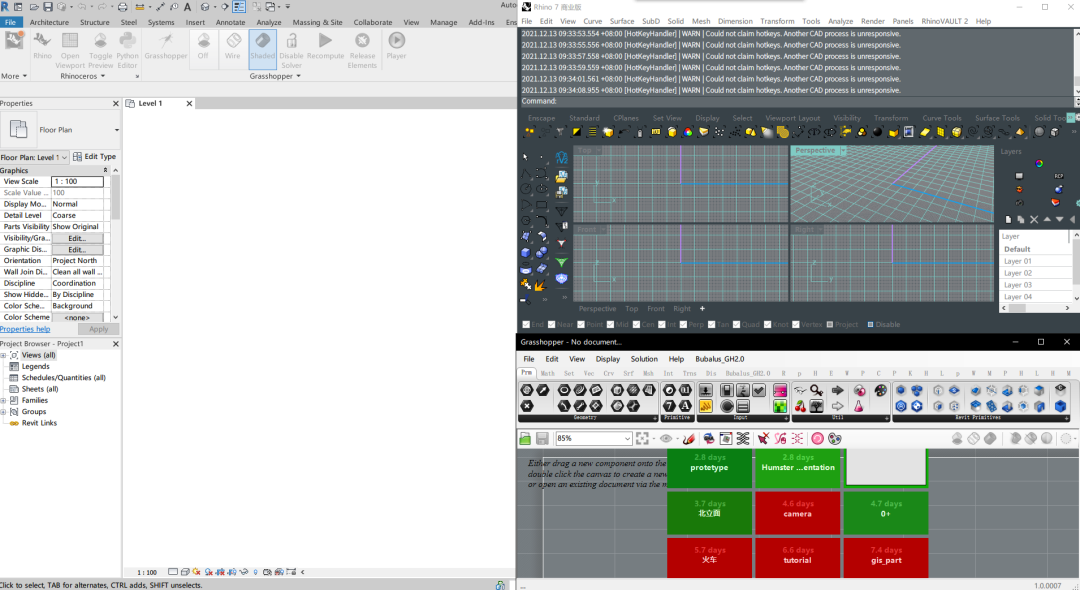This screenshot has width=1080, height=590.
Task: Open the Grasshopper Player in Revit
Action: pyautogui.click(x=397, y=48)
